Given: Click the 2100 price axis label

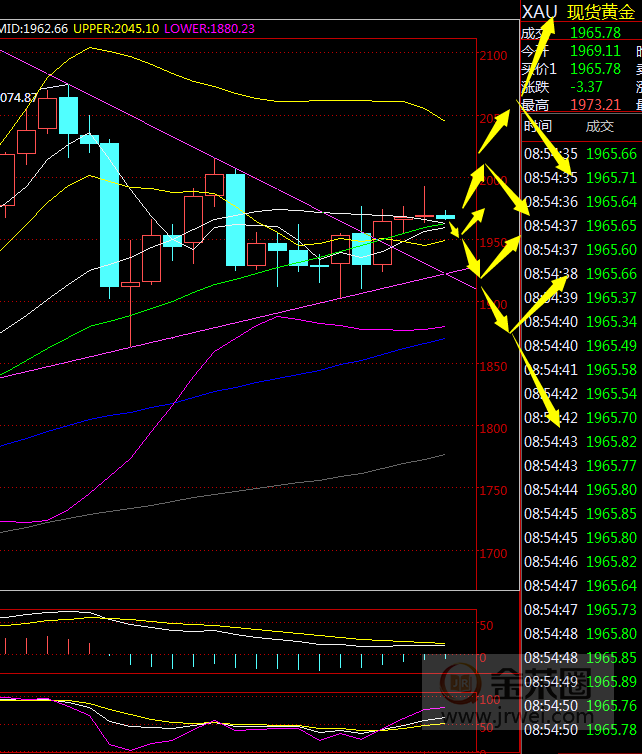Looking at the screenshot, I should tap(492, 56).
